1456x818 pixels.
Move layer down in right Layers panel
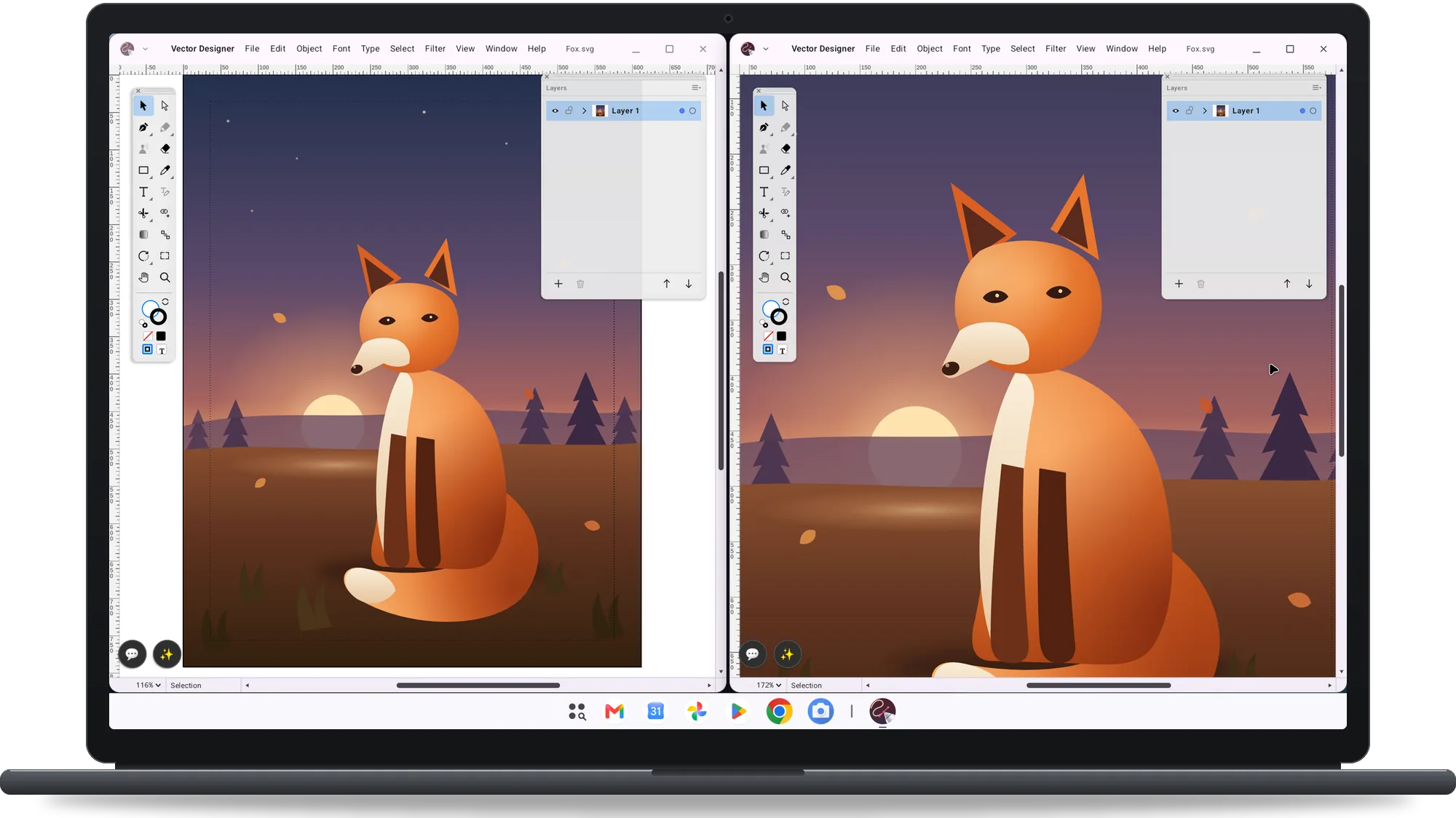[1309, 284]
